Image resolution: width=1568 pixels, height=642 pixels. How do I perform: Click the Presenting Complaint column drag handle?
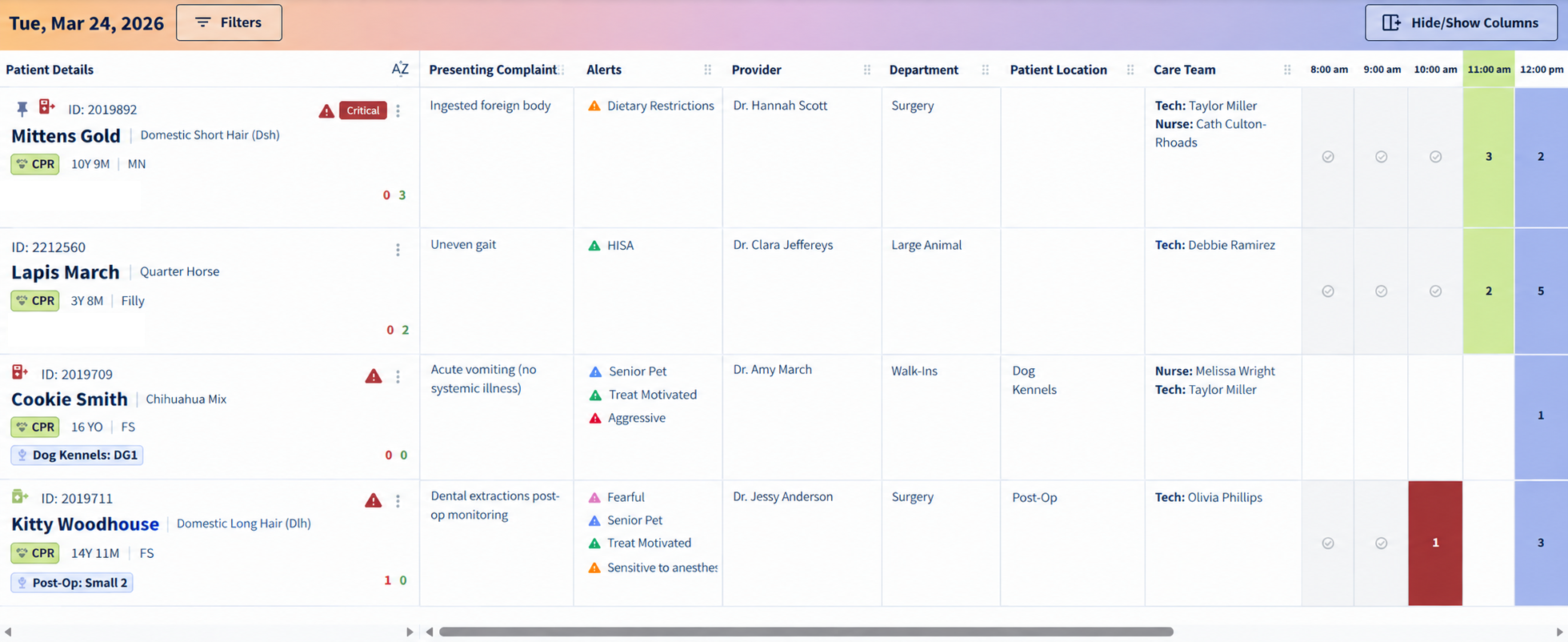(562, 70)
